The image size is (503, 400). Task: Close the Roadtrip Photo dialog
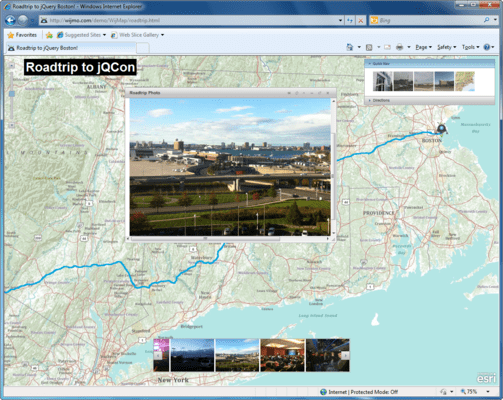(327, 93)
